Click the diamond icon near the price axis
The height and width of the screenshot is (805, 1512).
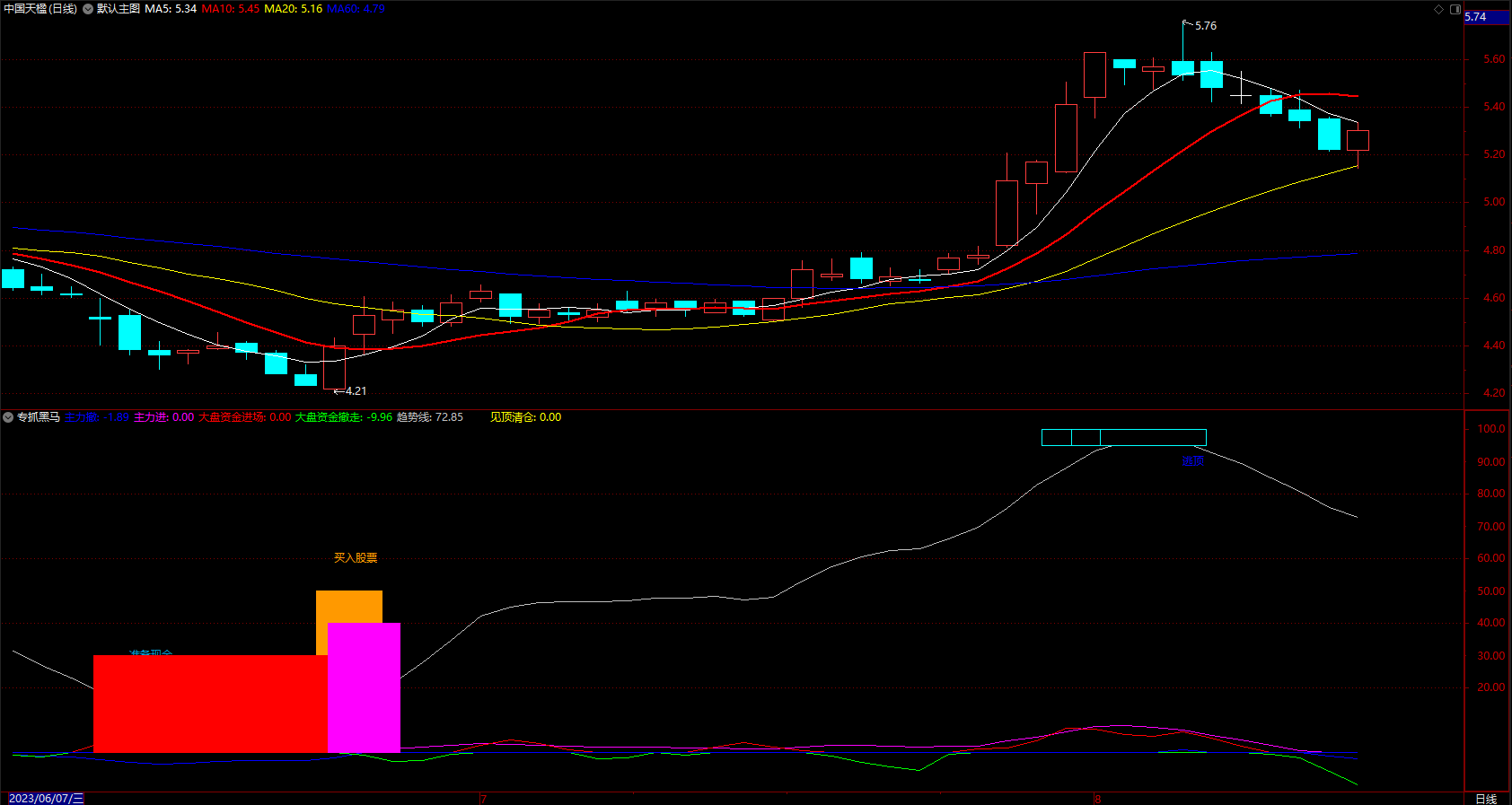tap(1438, 9)
